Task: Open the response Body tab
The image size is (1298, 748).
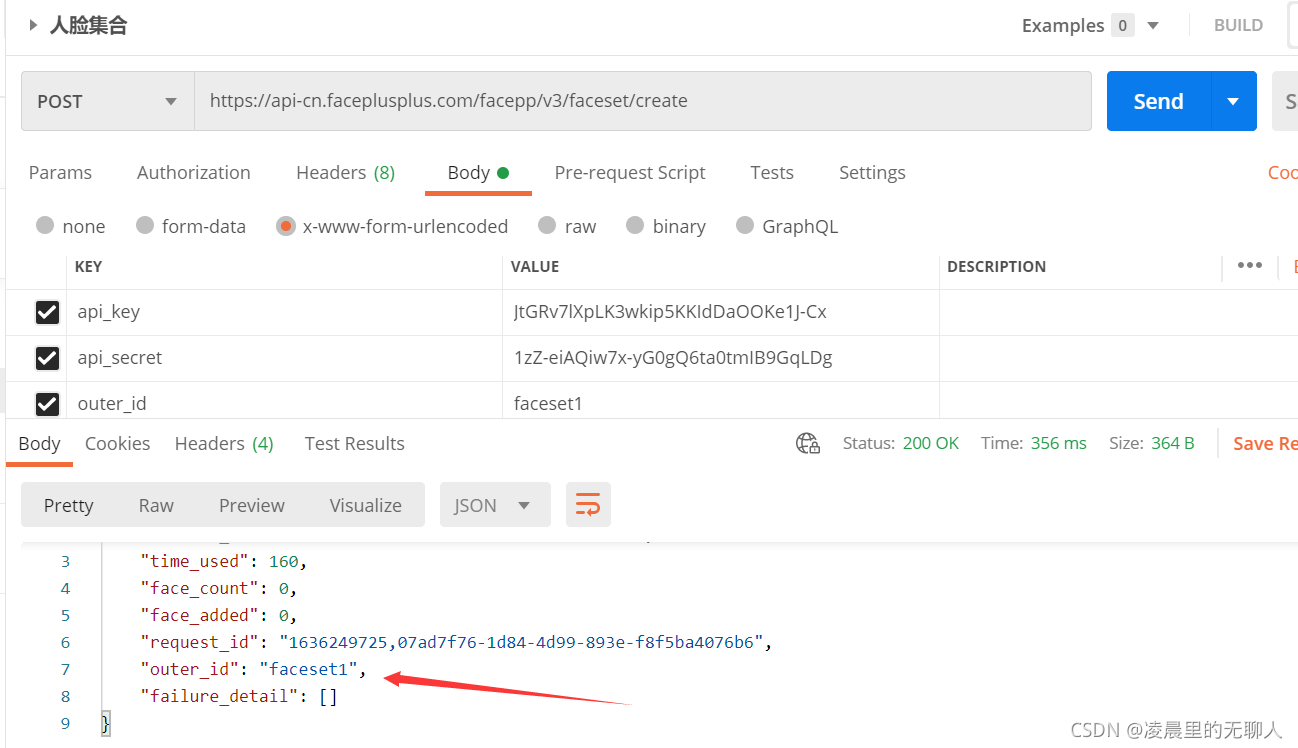Action: (40, 444)
